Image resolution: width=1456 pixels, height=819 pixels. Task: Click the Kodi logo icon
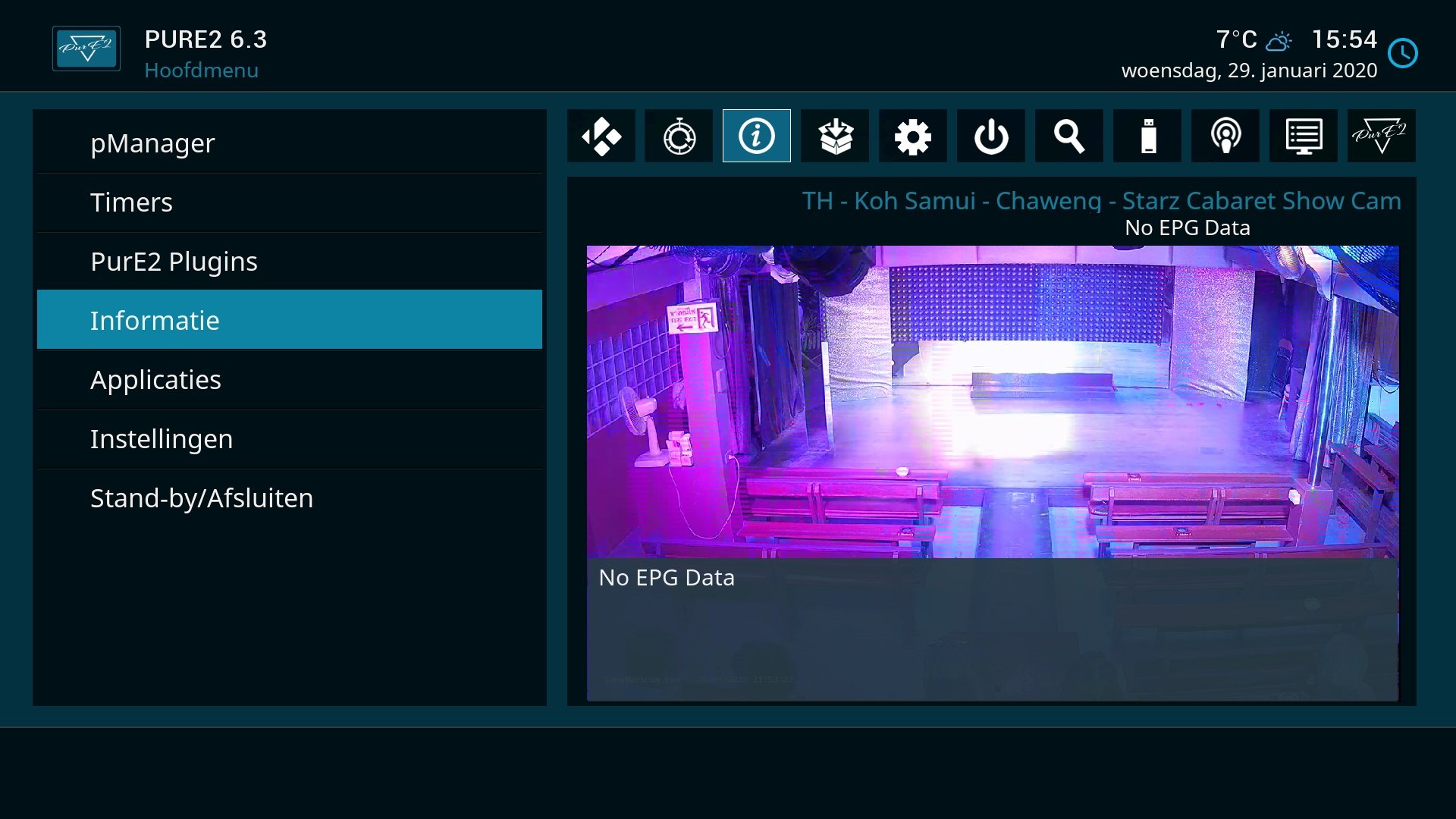[601, 136]
